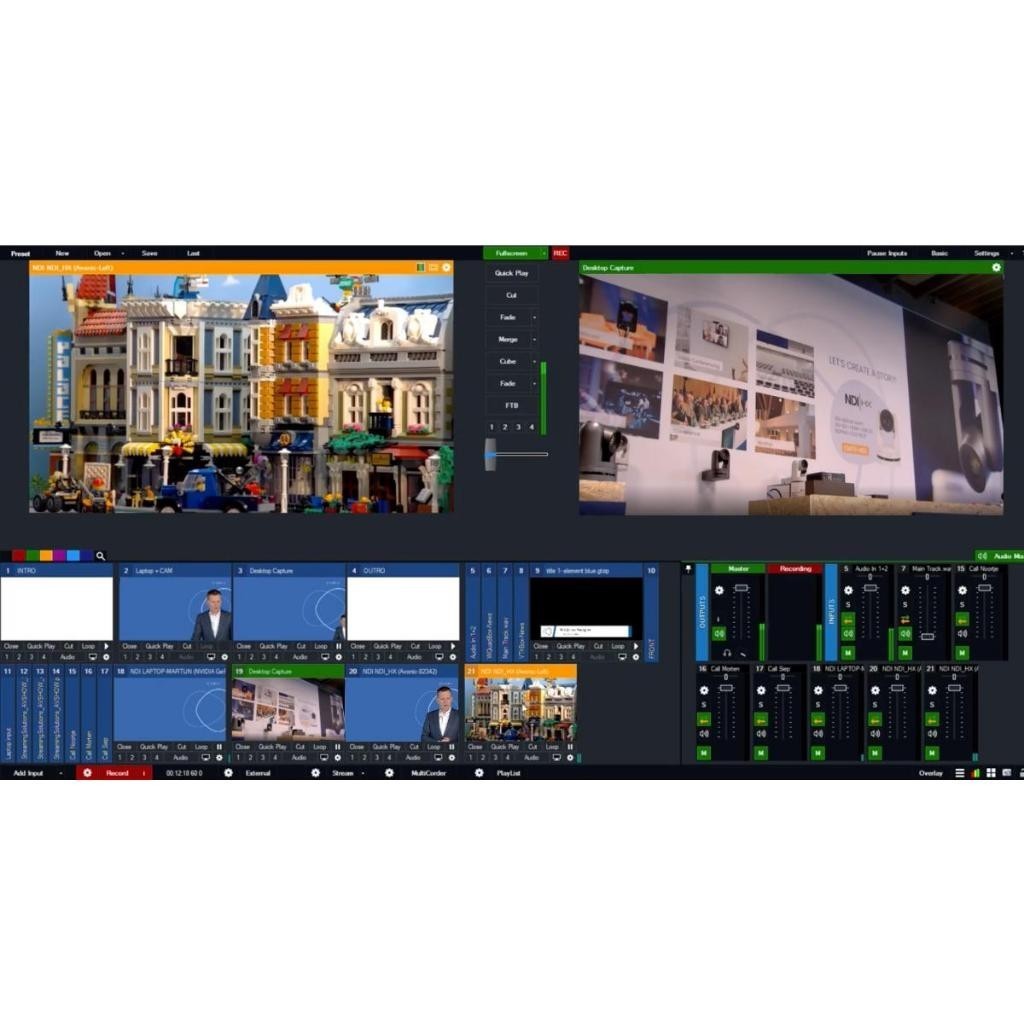Viewport: 1024px width, 1024px height.
Task: Click Main Track volume fader
Action: click(x=927, y=635)
